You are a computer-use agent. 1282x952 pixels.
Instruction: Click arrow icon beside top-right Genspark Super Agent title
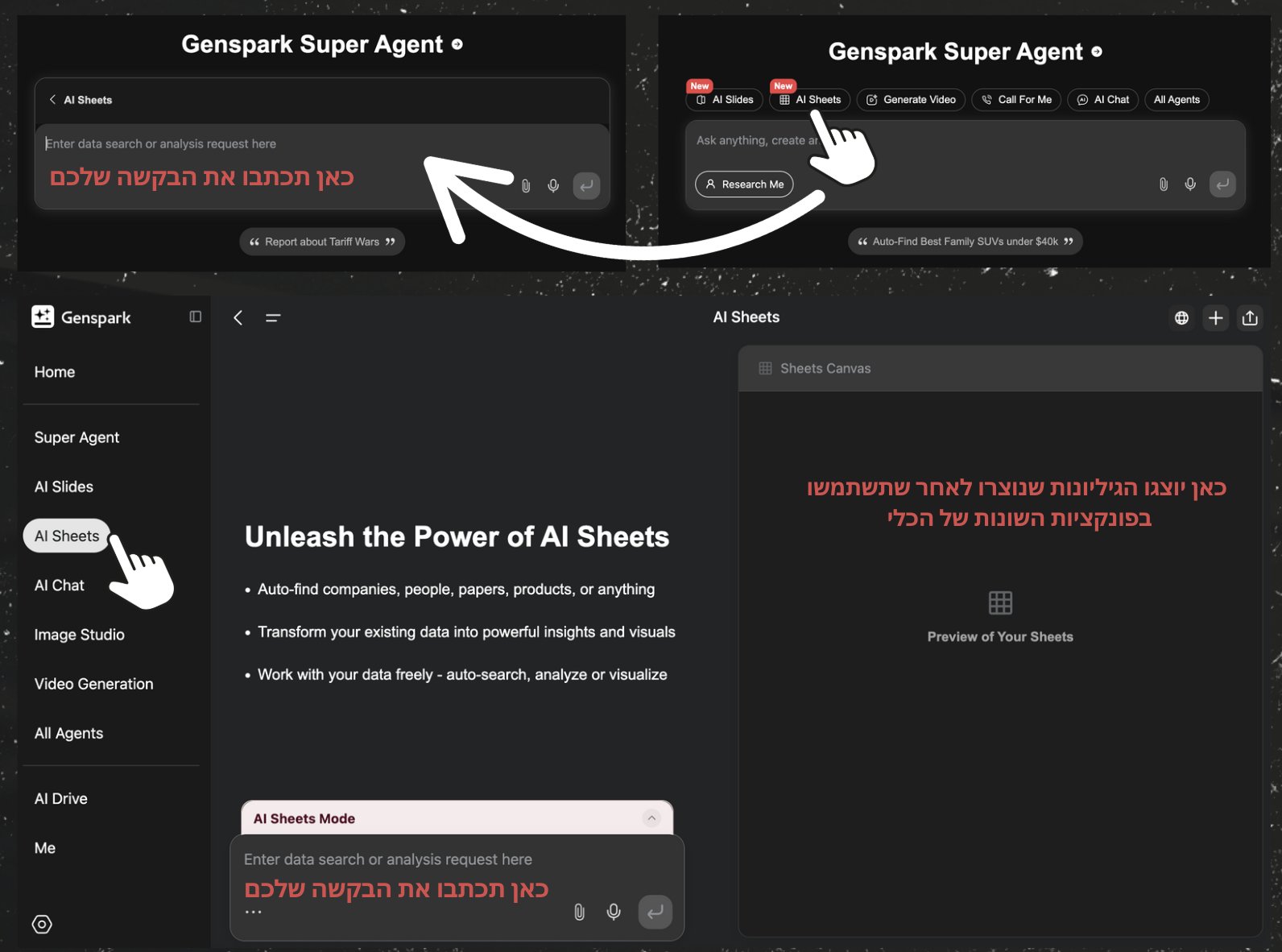[1097, 52]
